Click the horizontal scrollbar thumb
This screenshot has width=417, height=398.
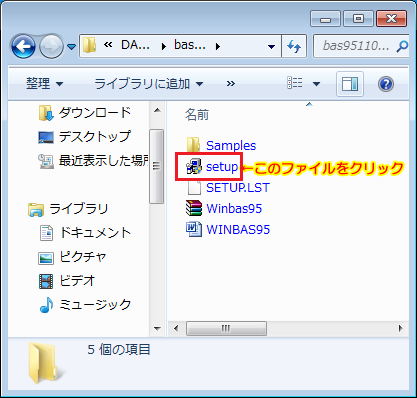coord(226,328)
